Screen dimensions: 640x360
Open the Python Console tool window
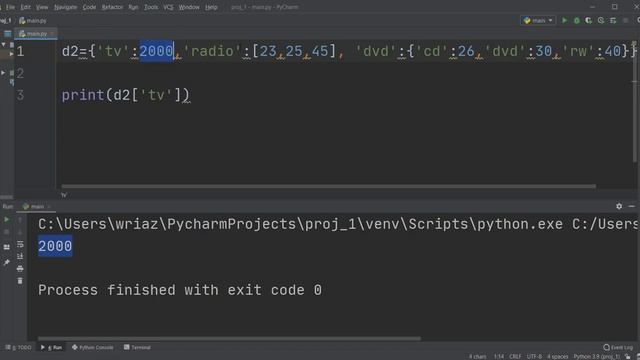93,347
